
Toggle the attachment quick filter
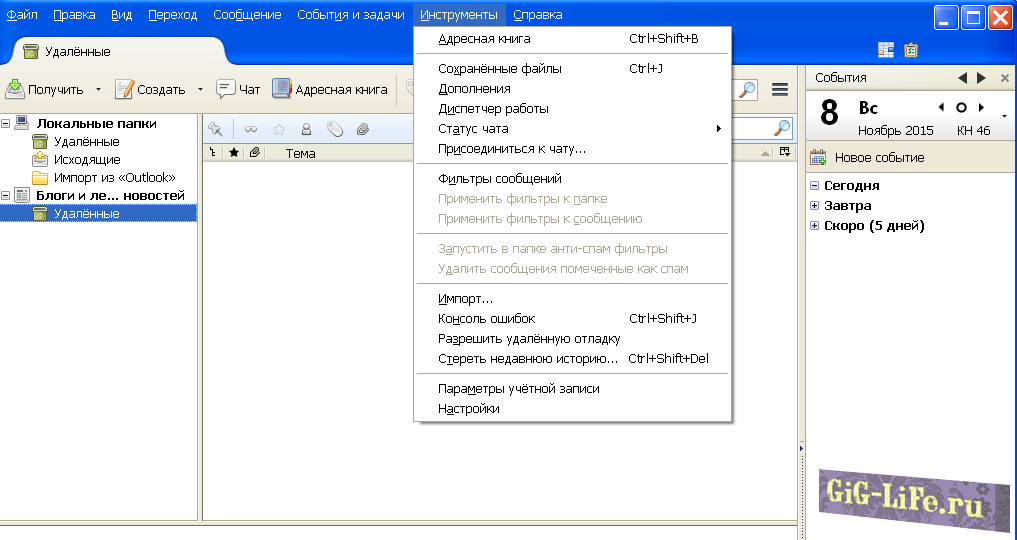[363, 129]
